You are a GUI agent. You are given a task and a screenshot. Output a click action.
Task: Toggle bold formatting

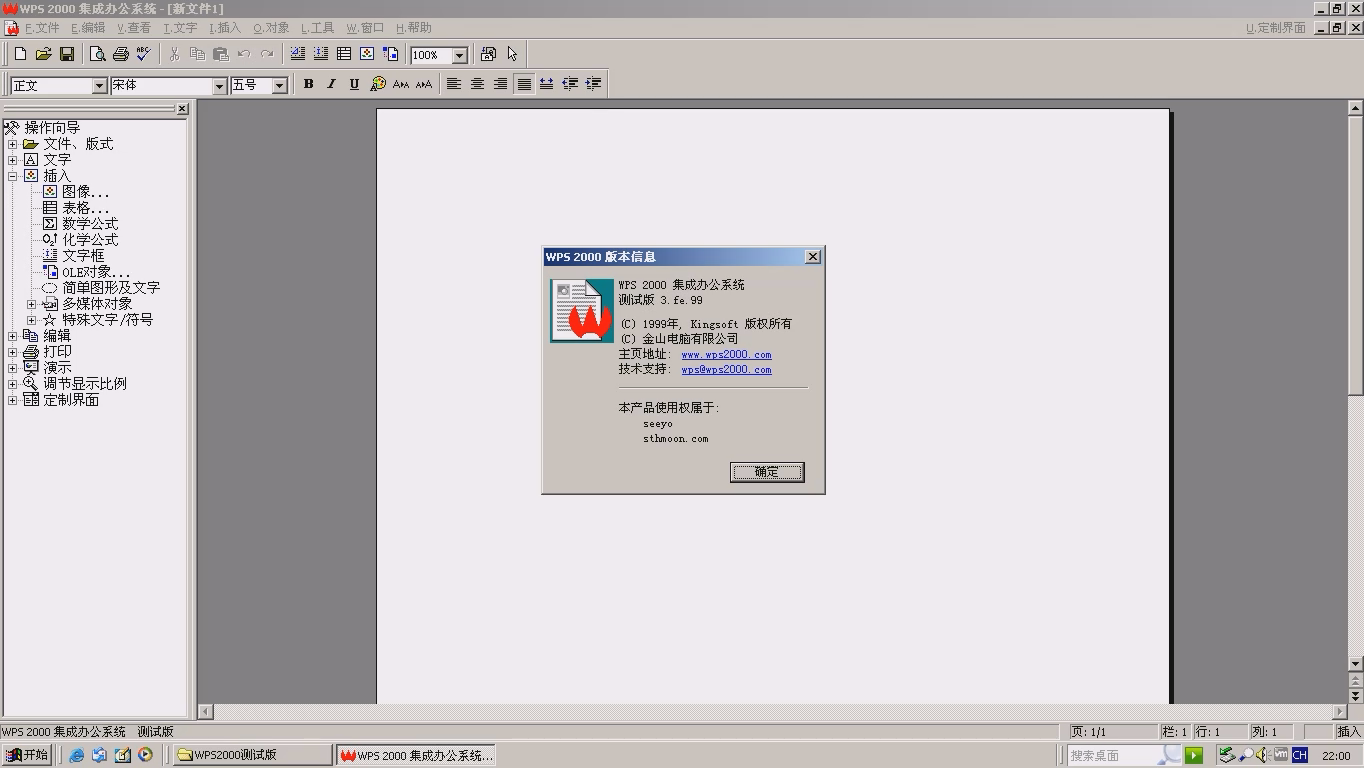[x=308, y=84]
